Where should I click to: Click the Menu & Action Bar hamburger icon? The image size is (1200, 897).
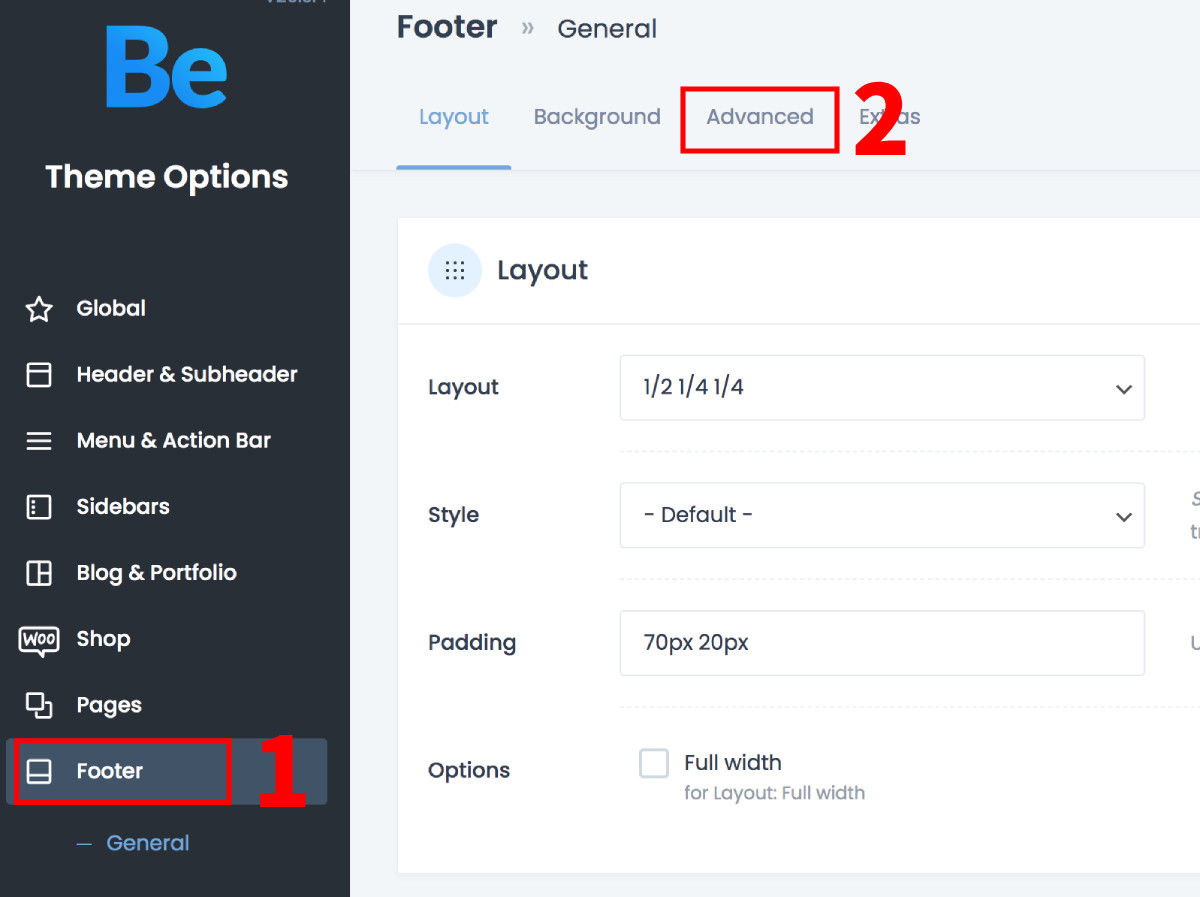click(x=39, y=441)
